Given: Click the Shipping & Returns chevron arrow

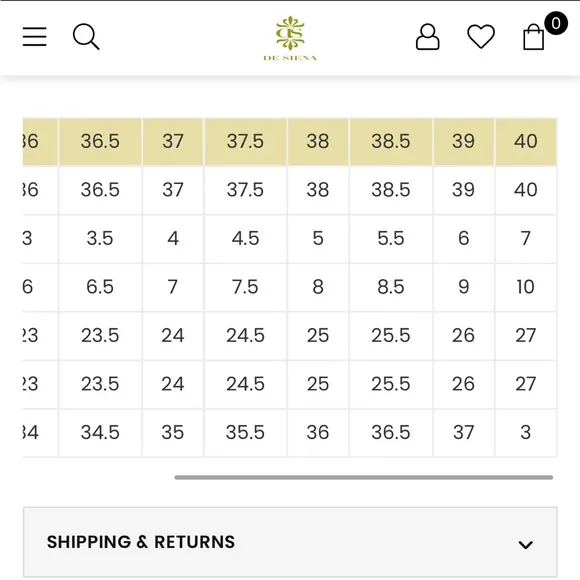Looking at the screenshot, I should (x=525, y=544).
